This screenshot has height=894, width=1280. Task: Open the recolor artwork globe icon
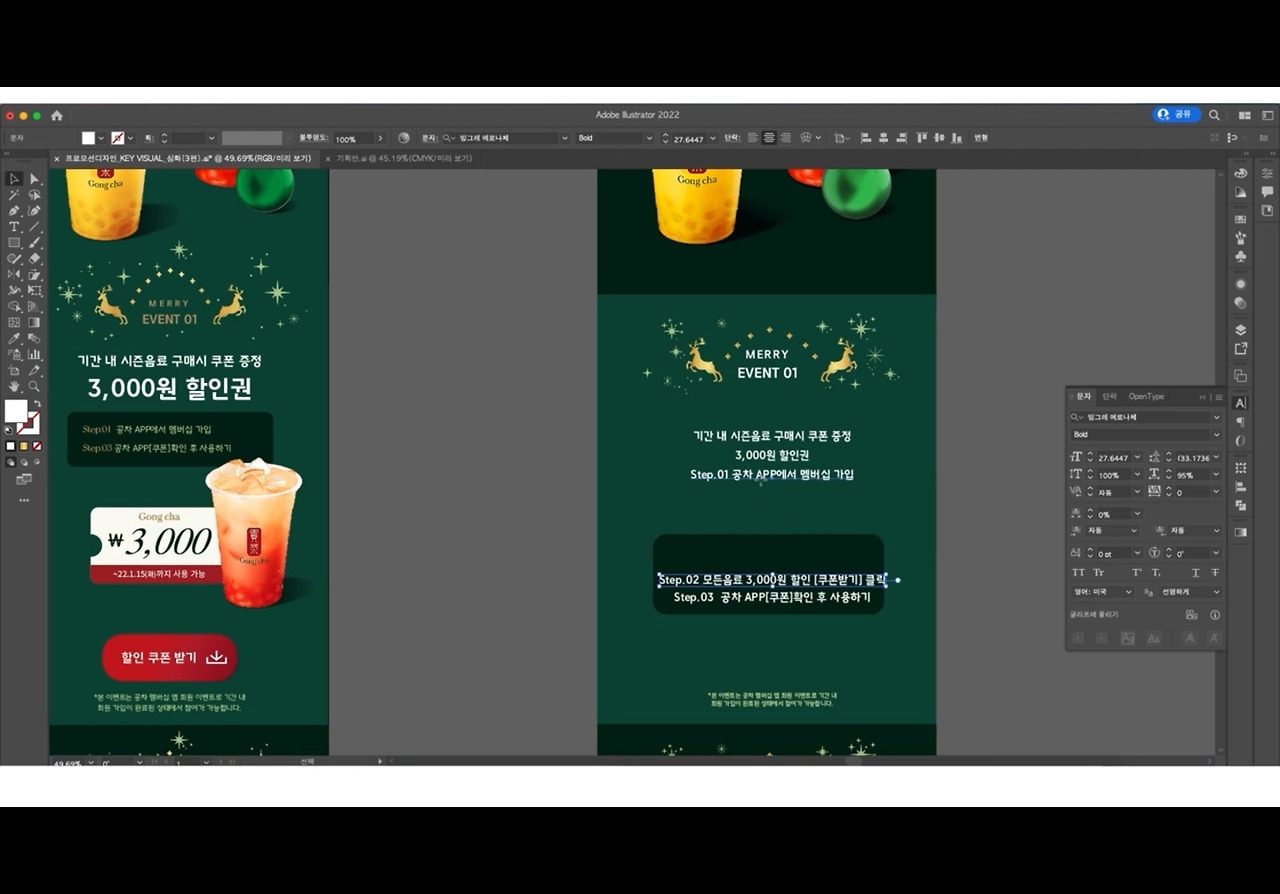(404, 138)
